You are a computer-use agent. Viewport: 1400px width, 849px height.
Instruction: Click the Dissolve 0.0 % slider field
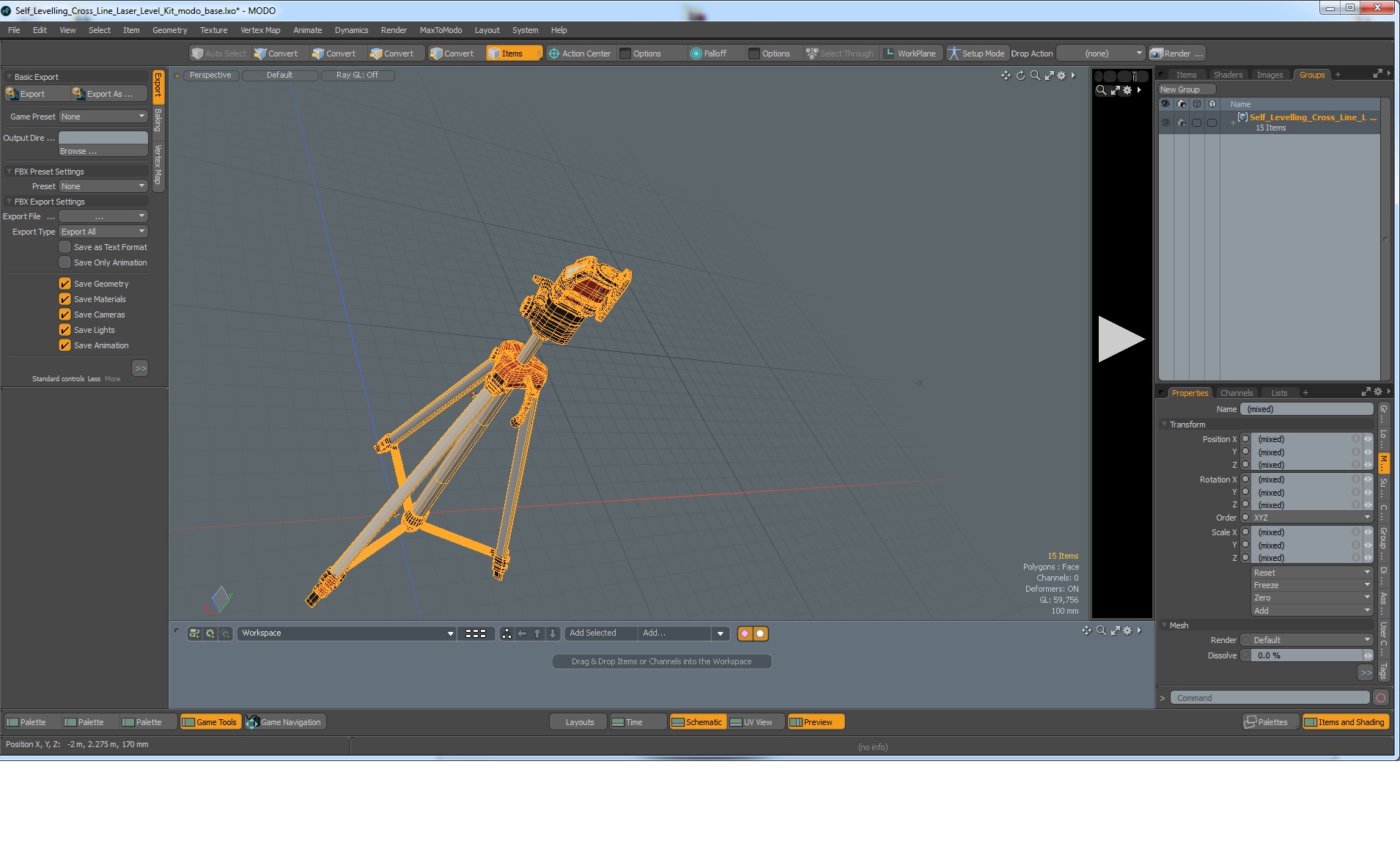point(1308,655)
